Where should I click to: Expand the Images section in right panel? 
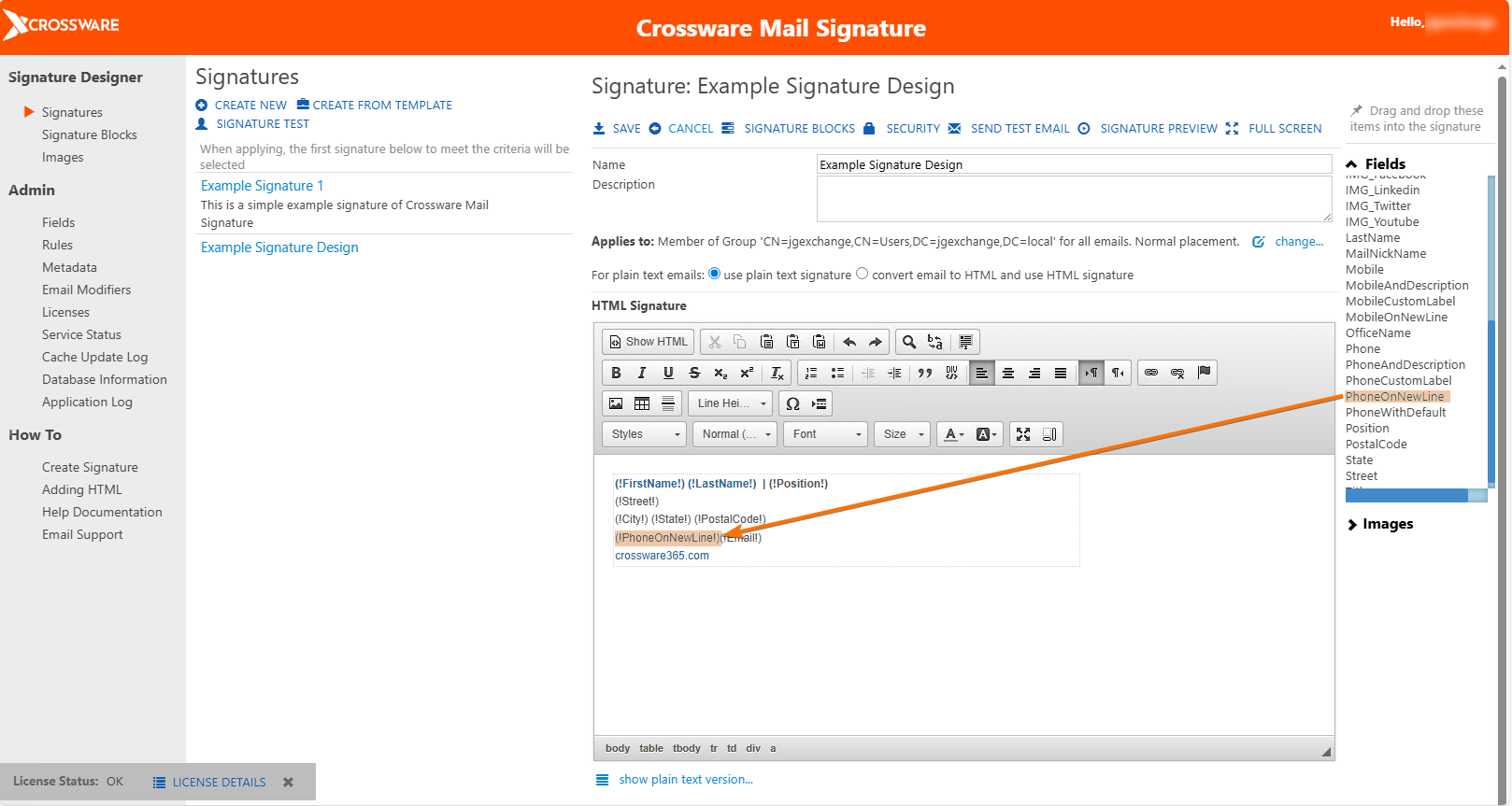pos(1387,524)
